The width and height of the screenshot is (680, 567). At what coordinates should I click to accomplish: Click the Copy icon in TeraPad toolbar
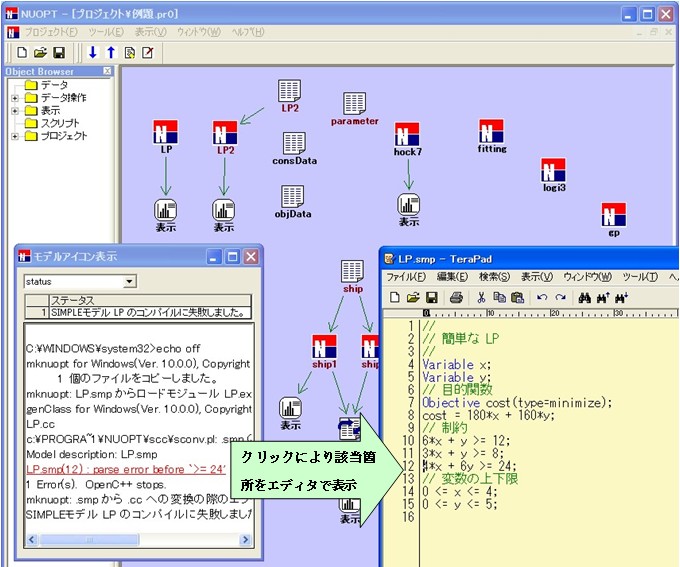pos(500,298)
